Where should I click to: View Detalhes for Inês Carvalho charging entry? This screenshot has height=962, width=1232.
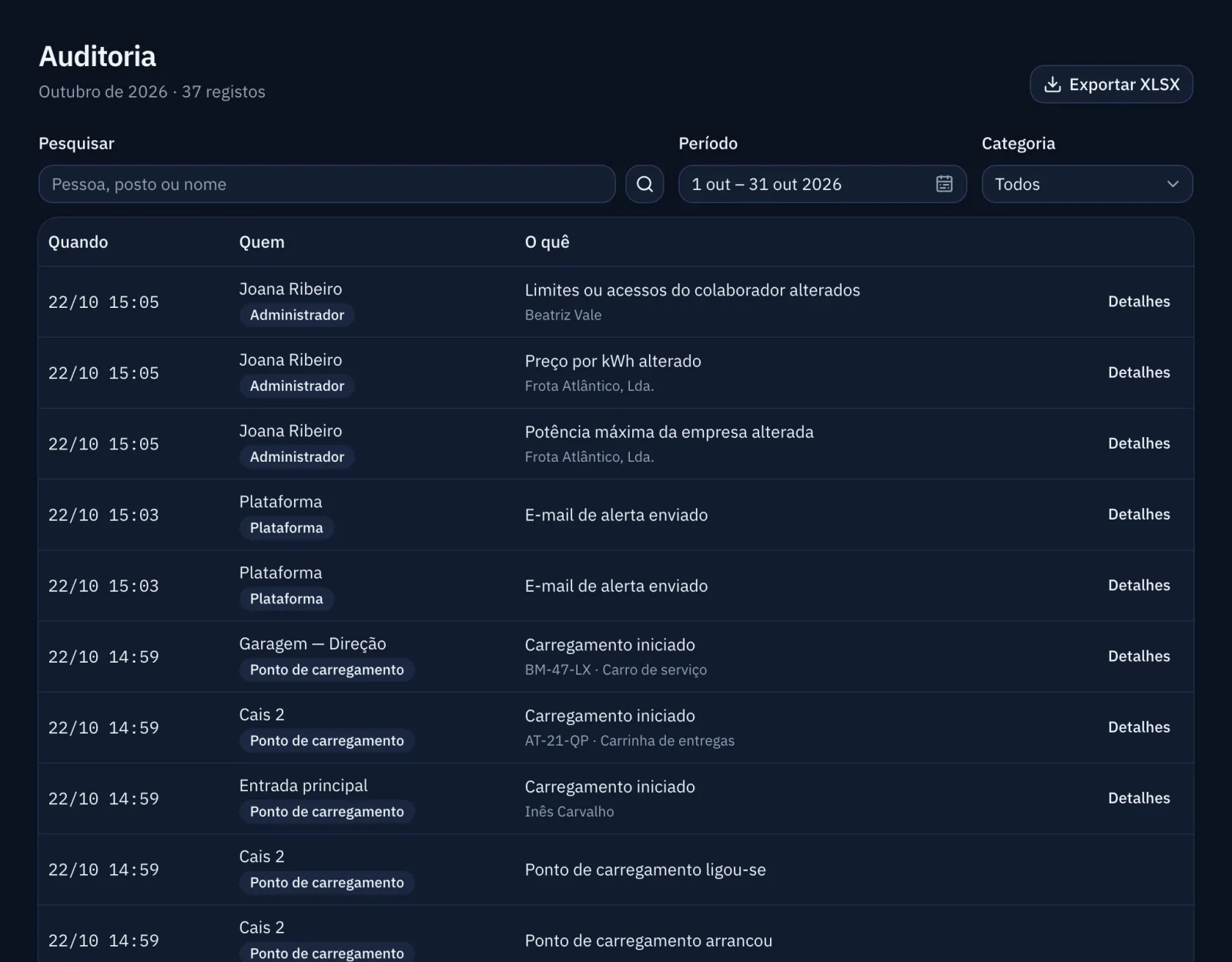(x=1139, y=798)
